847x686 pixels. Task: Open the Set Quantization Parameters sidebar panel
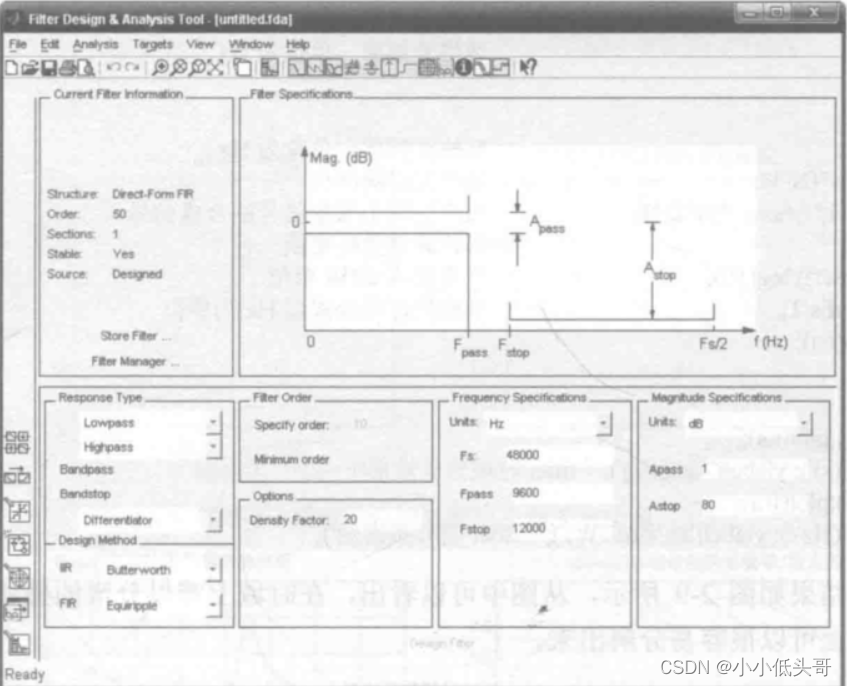pyautogui.click(x=18, y=511)
